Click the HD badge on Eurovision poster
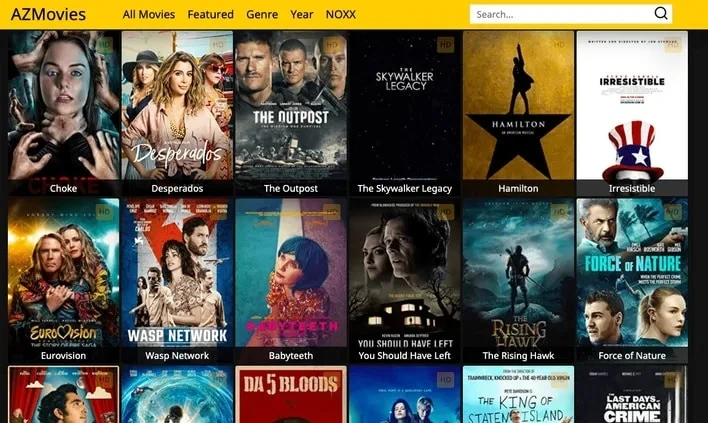This screenshot has height=423, width=708. click(104, 212)
